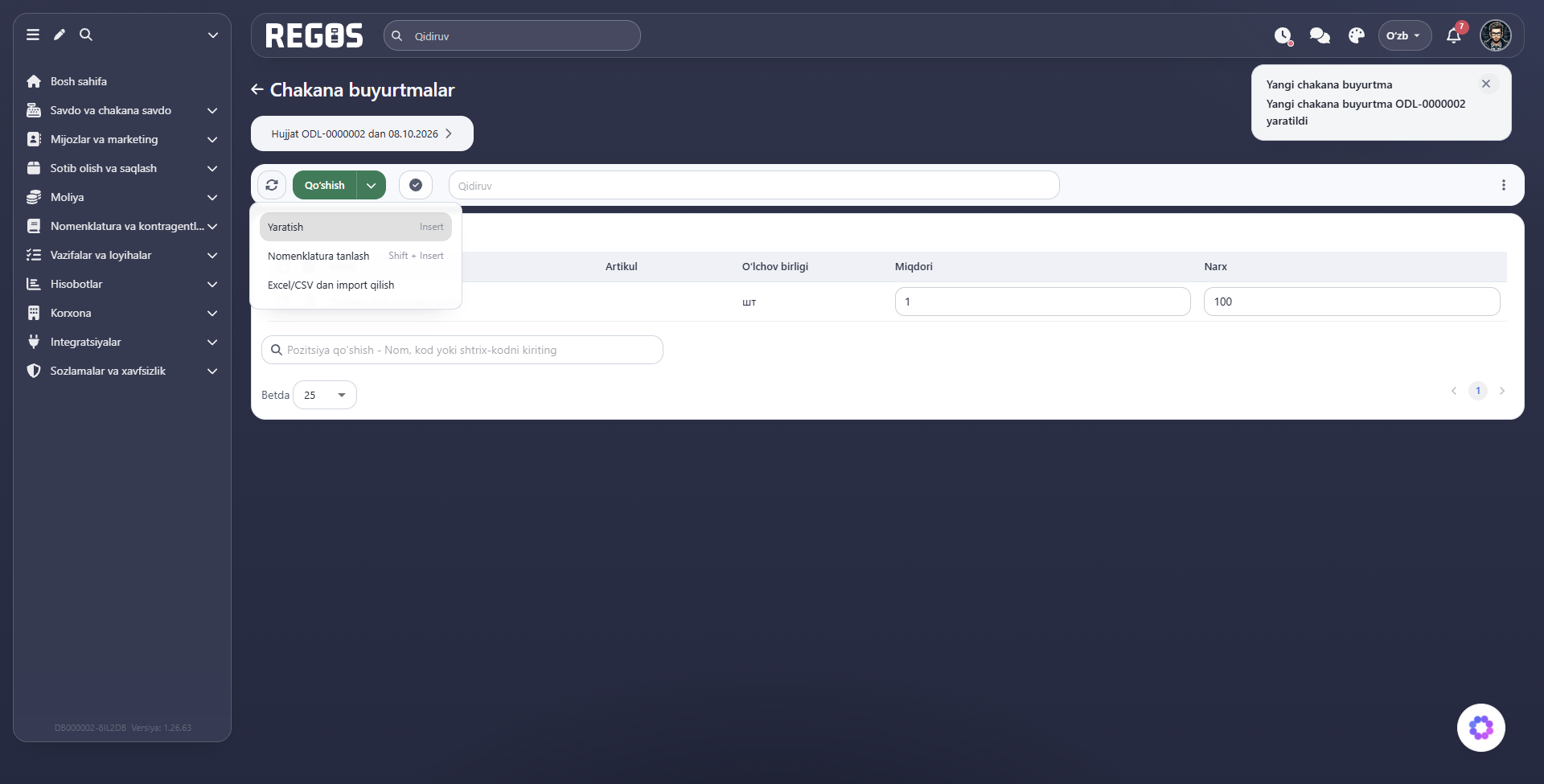Open the floating assistant flower icon
The height and width of the screenshot is (784, 1544).
[1481, 728]
